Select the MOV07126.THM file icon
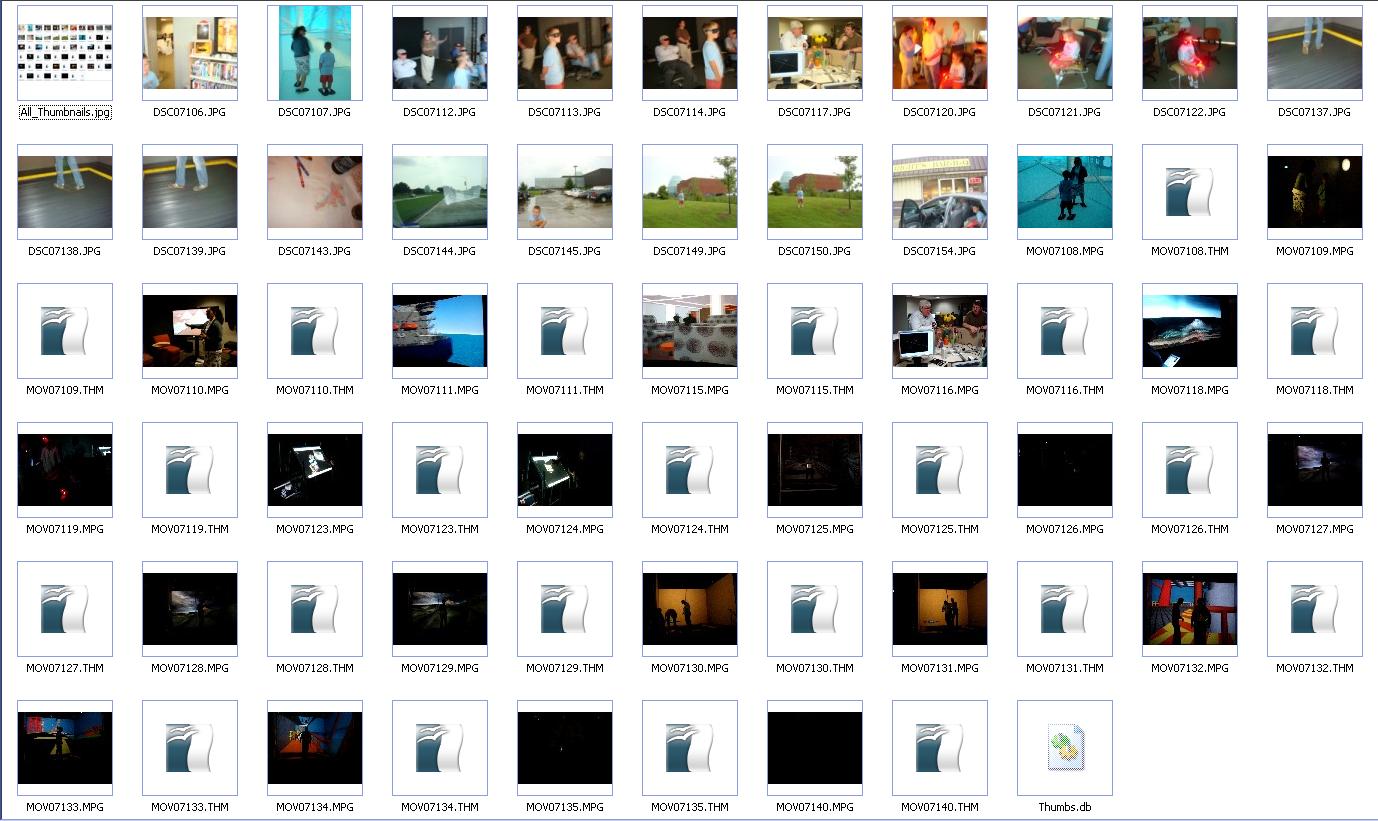The width and height of the screenshot is (1378, 821). pos(1190,470)
